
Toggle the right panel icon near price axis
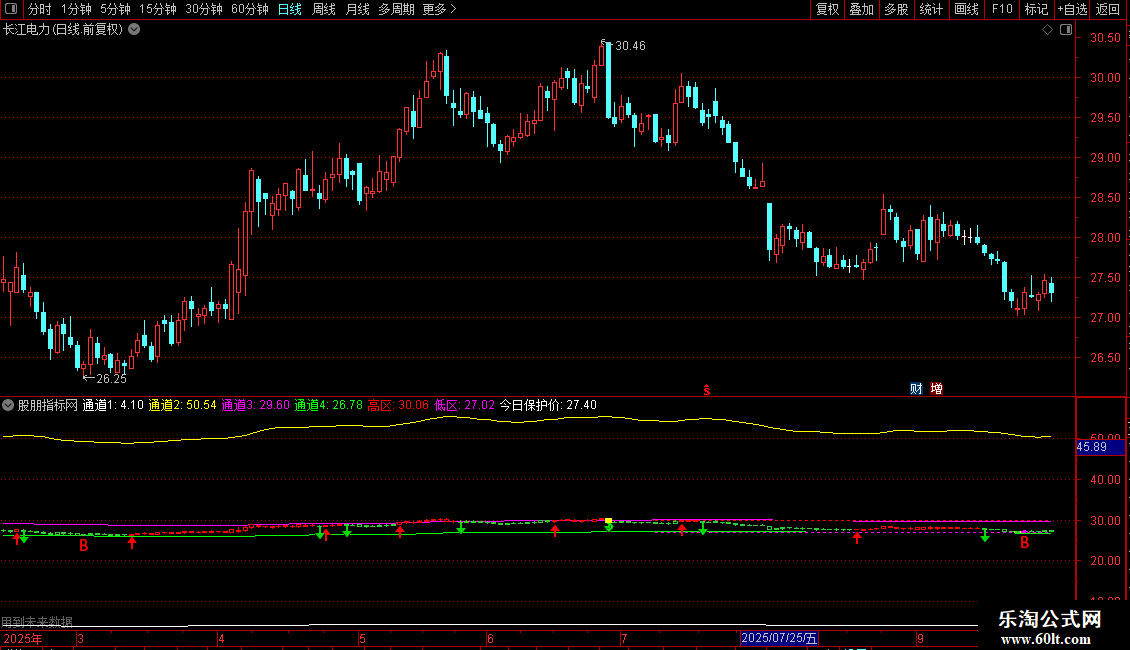pos(1066,30)
